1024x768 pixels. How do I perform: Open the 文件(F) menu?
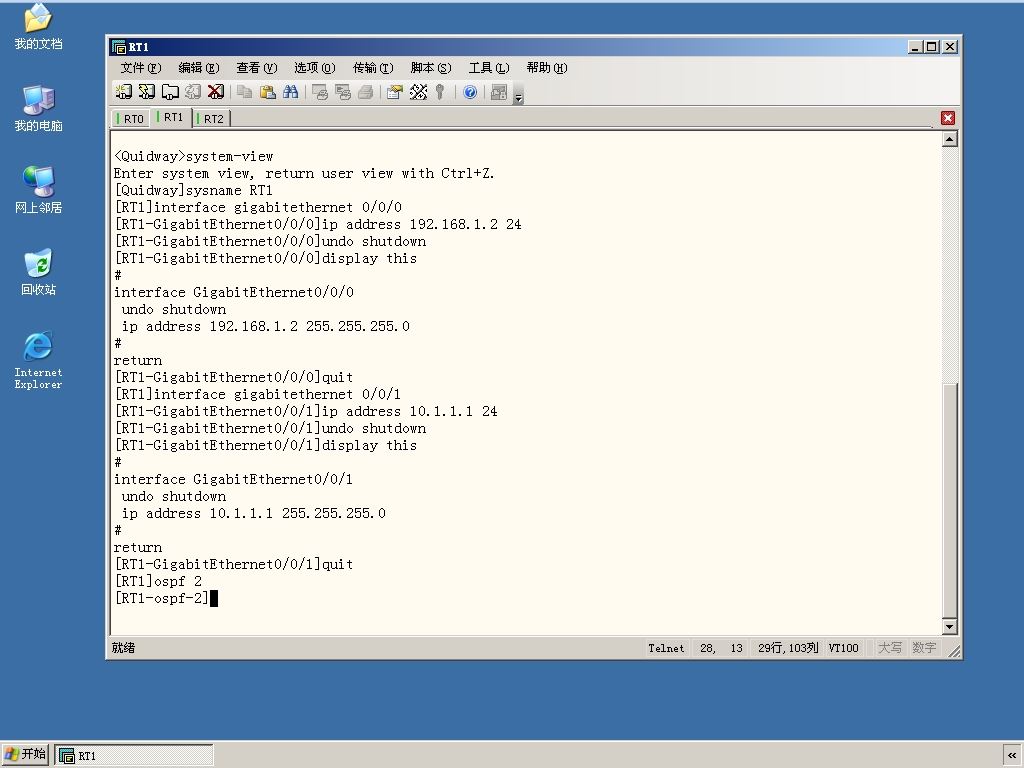coord(140,68)
